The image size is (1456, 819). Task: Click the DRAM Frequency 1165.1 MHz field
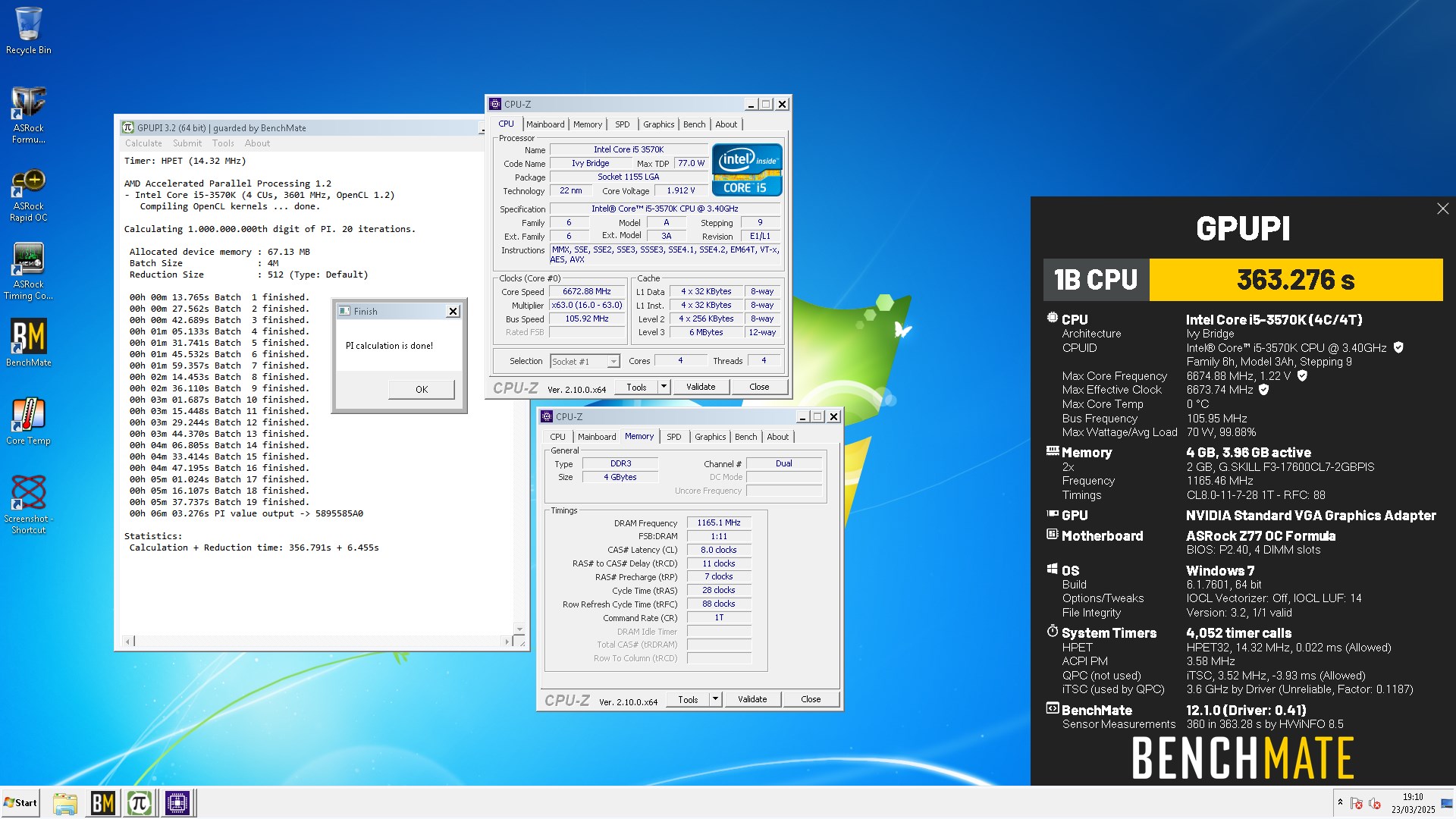click(x=719, y=522)
